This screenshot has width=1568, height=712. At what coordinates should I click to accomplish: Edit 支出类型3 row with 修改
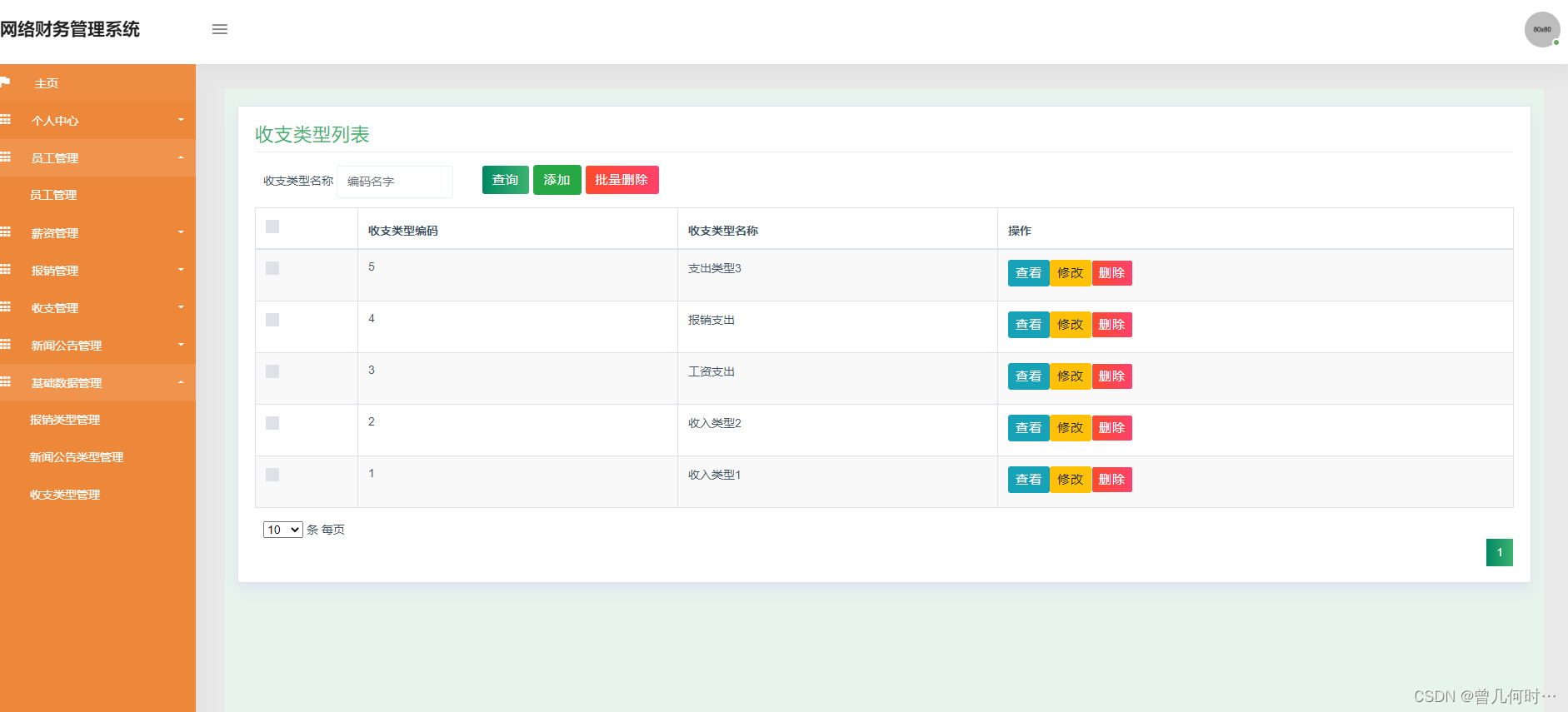point(1070,273)
